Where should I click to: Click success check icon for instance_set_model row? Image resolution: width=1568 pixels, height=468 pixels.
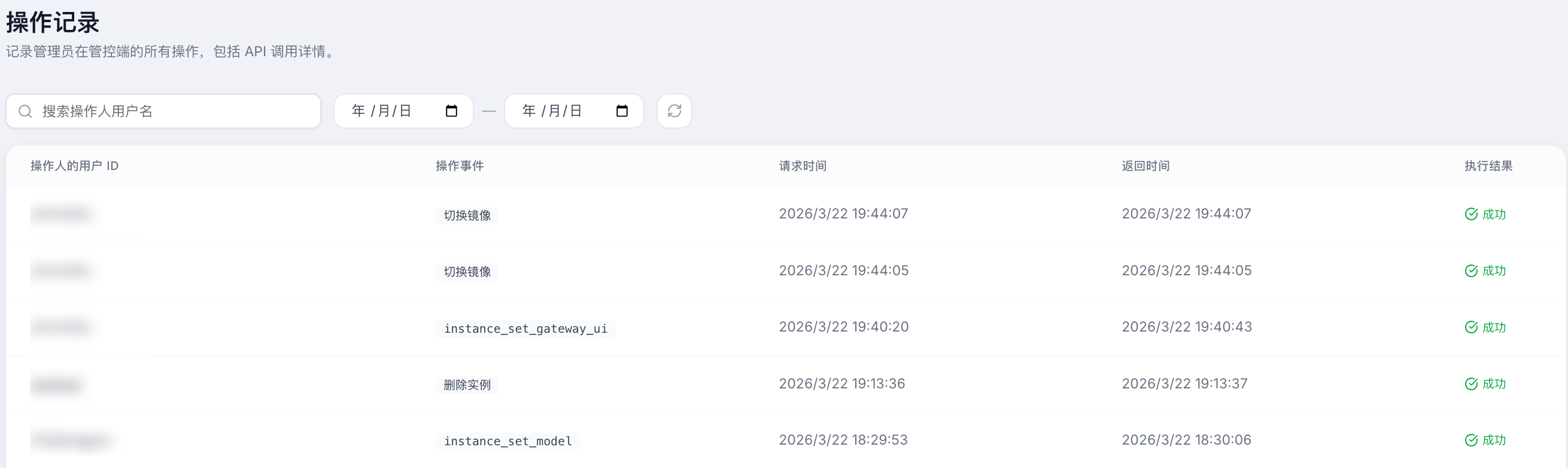pos(1470,440)
